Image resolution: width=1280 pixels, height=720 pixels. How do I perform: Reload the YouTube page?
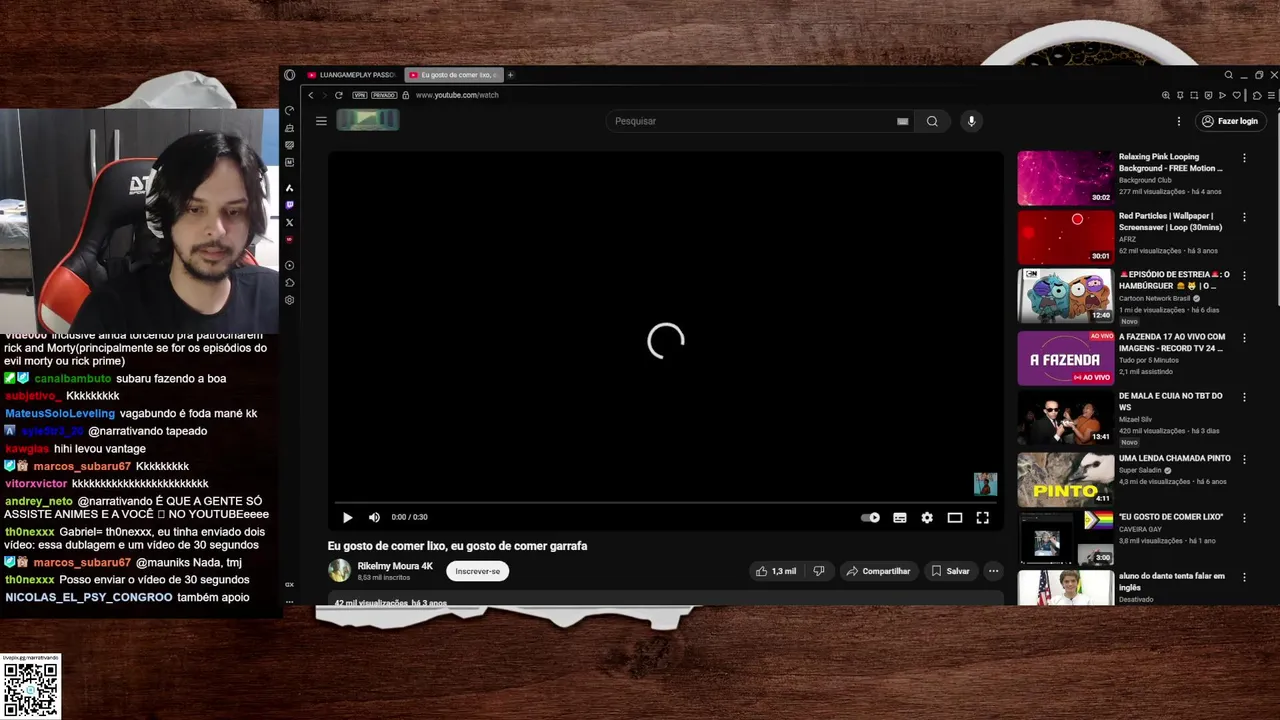pos(339,95)
